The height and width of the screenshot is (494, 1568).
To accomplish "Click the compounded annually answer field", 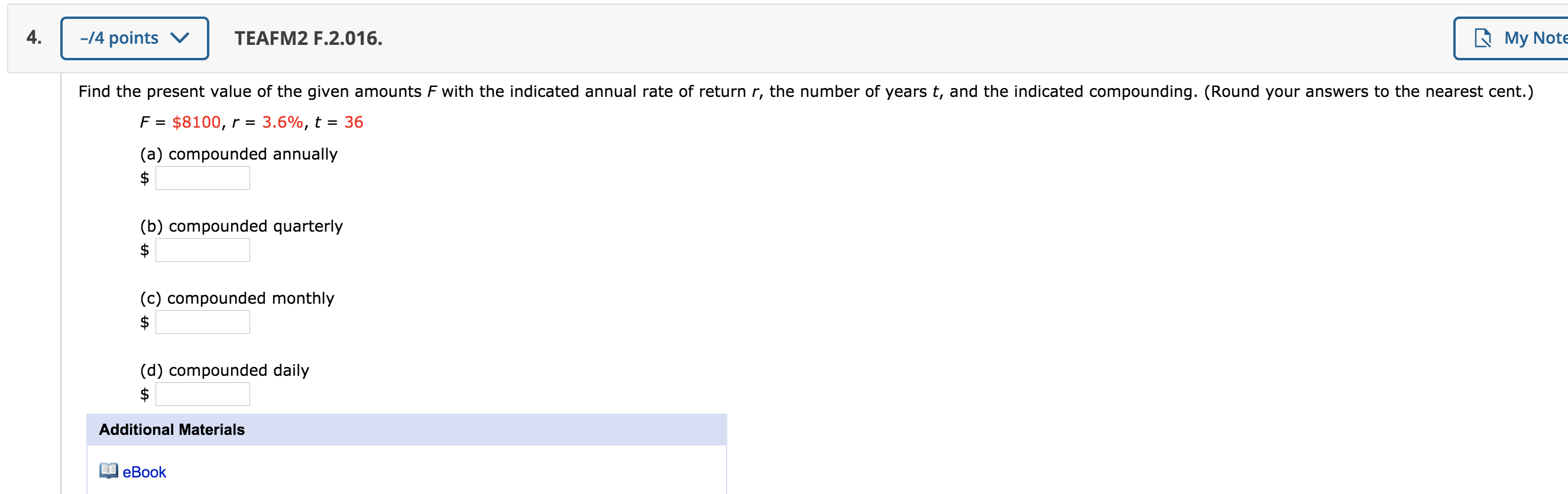I will coord(203,178).
